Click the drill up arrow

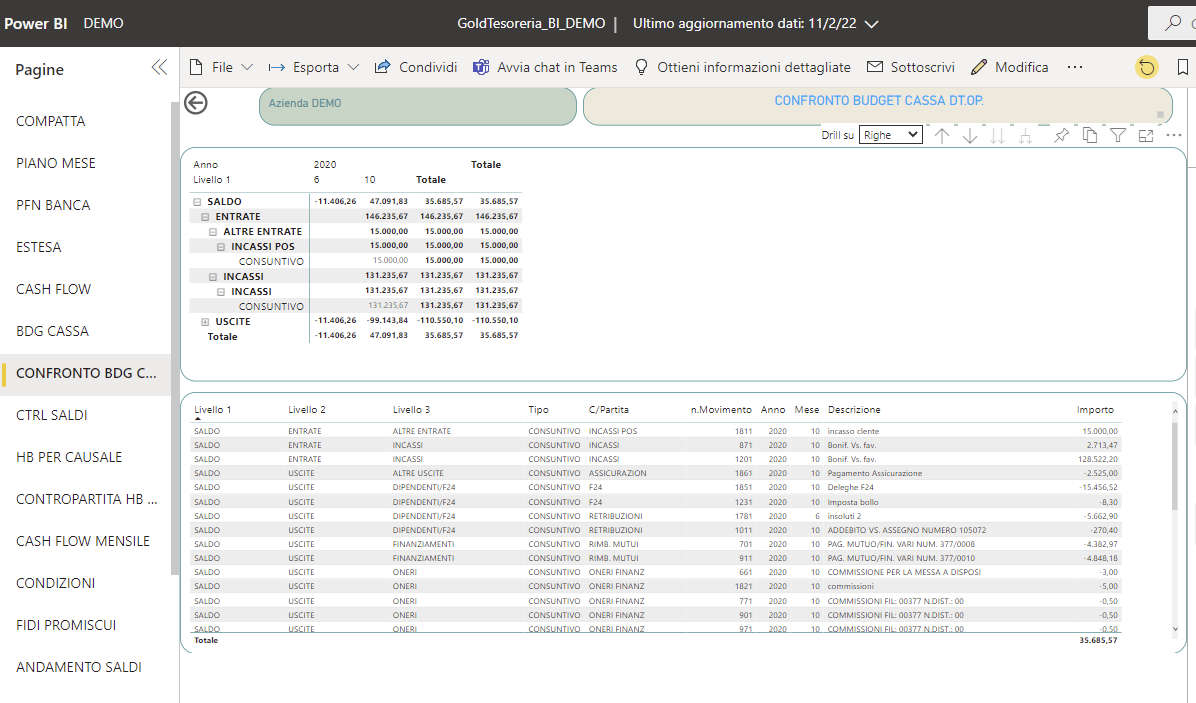point(941,136)
